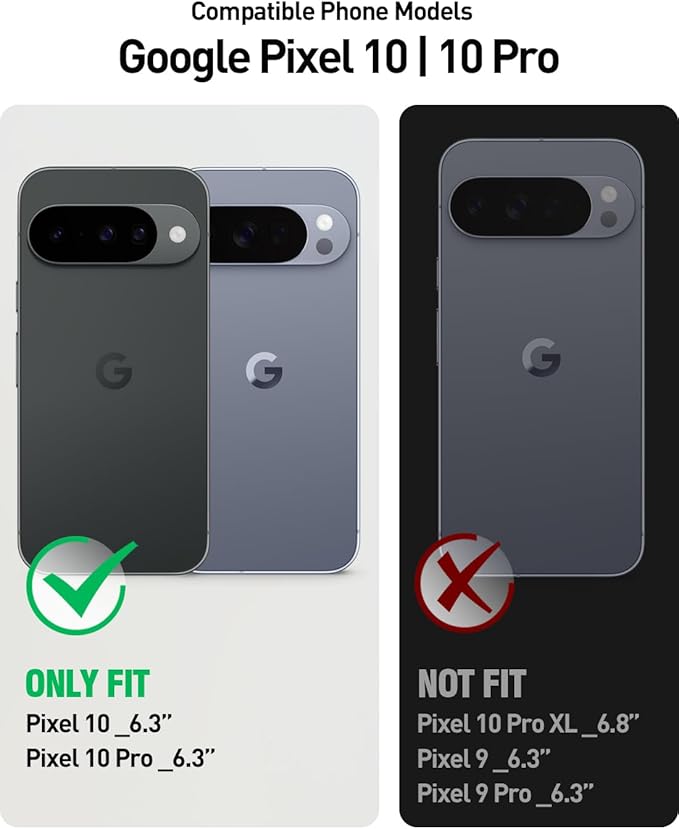Click the G logo on the lavender phone
This screenshot has width=679, height=829.
(x=264, y=371)
